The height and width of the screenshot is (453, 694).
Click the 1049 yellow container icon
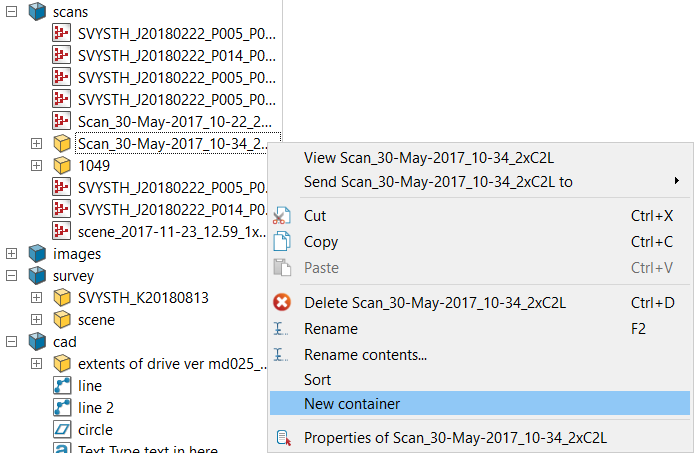click(61, 166)
